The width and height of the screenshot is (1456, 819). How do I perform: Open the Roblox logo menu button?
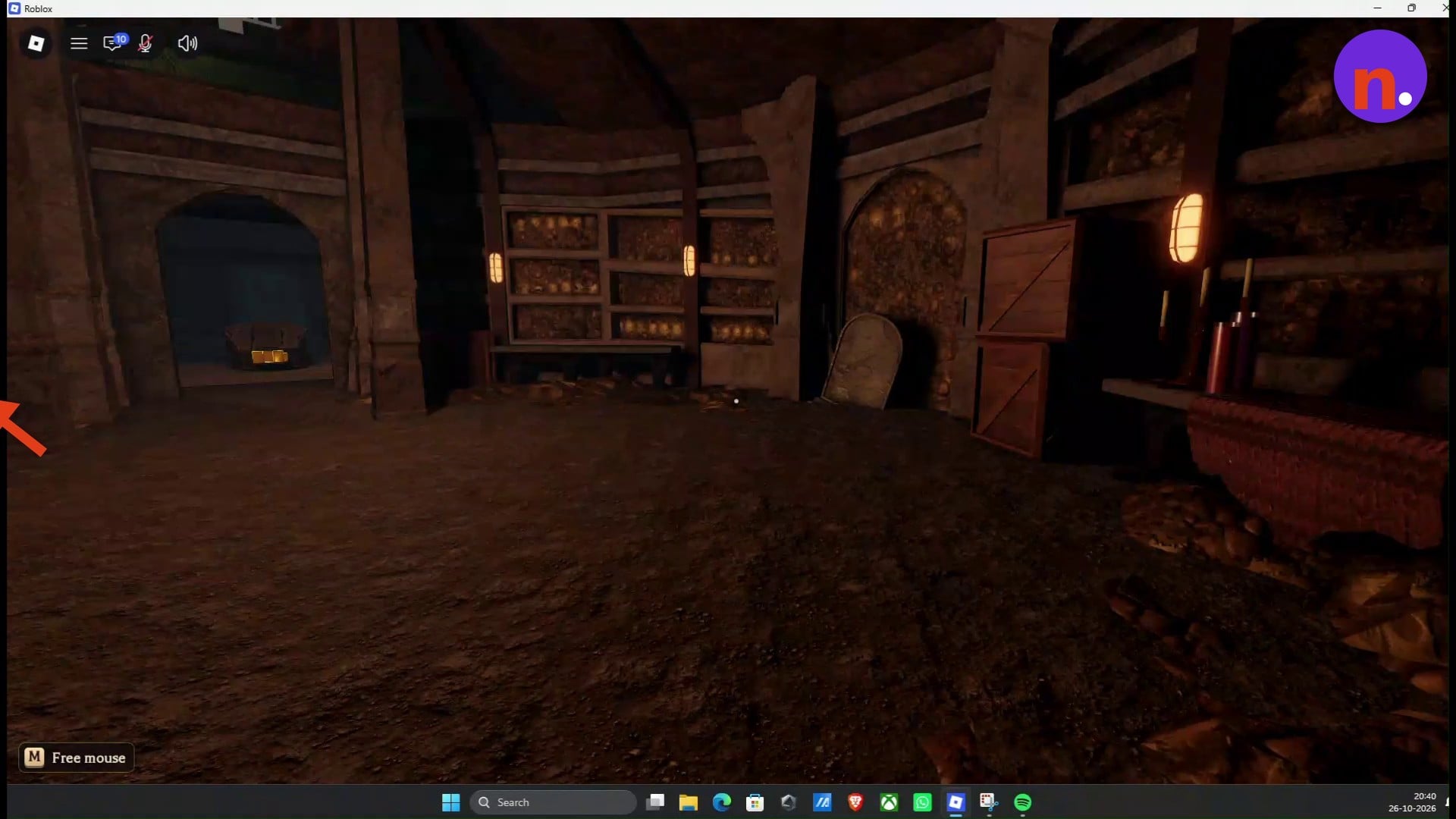pos(36,43)
